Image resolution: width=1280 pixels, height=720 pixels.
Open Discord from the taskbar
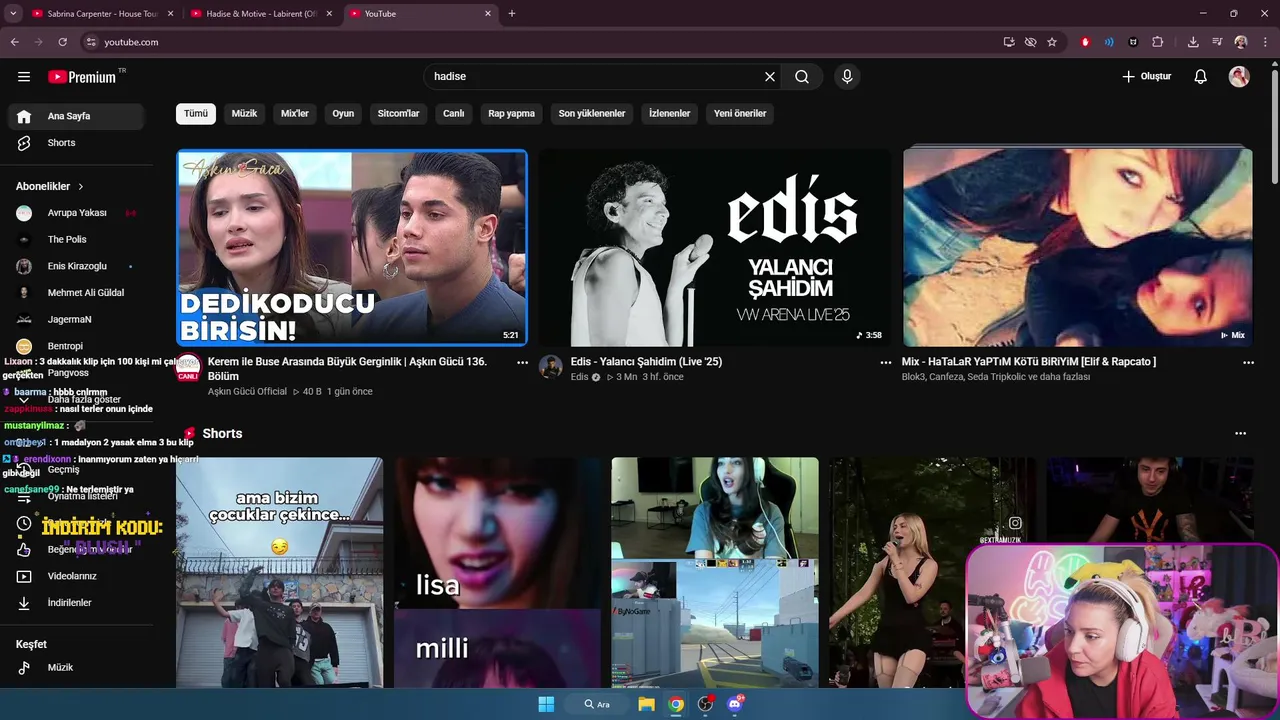[736, 704]
